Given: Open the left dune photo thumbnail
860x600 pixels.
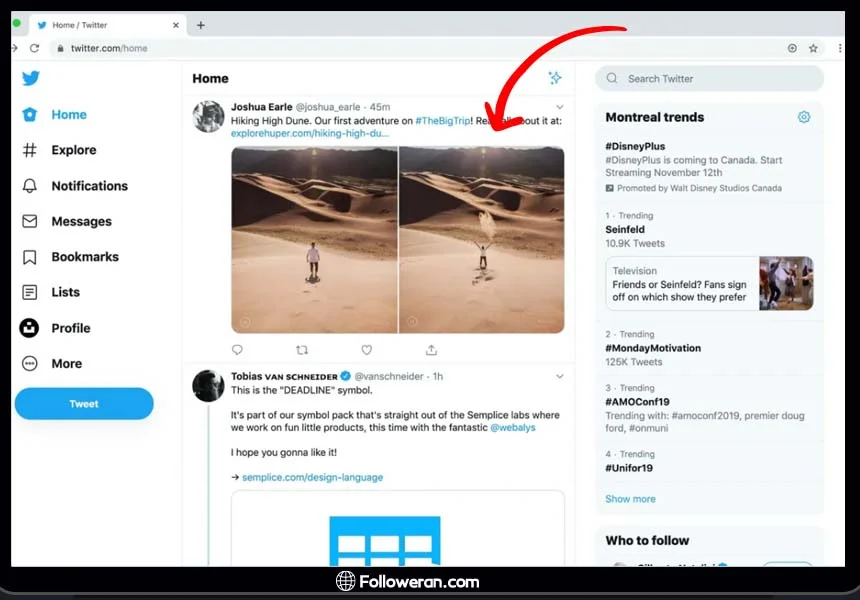Looking at the screenshot, I should (x=314, y=240).
